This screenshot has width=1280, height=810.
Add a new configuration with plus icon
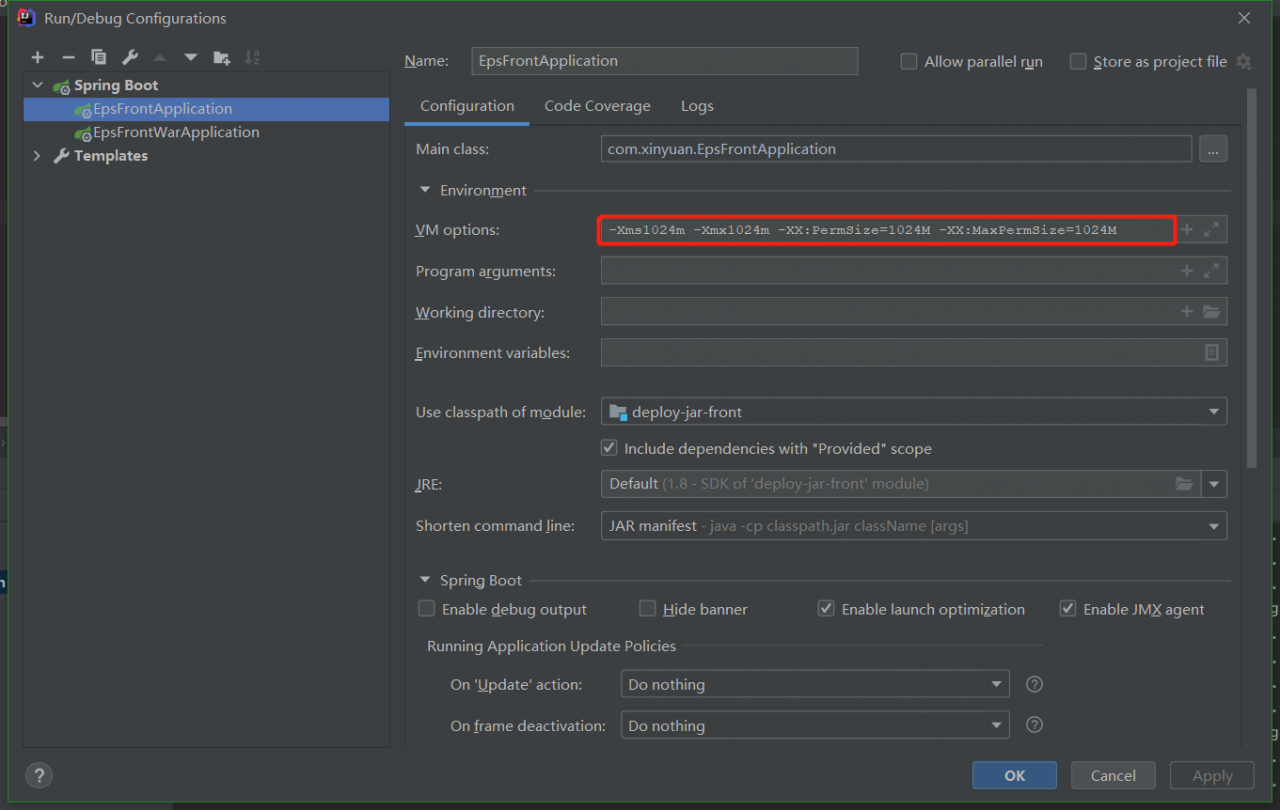[x=38, y=57]
